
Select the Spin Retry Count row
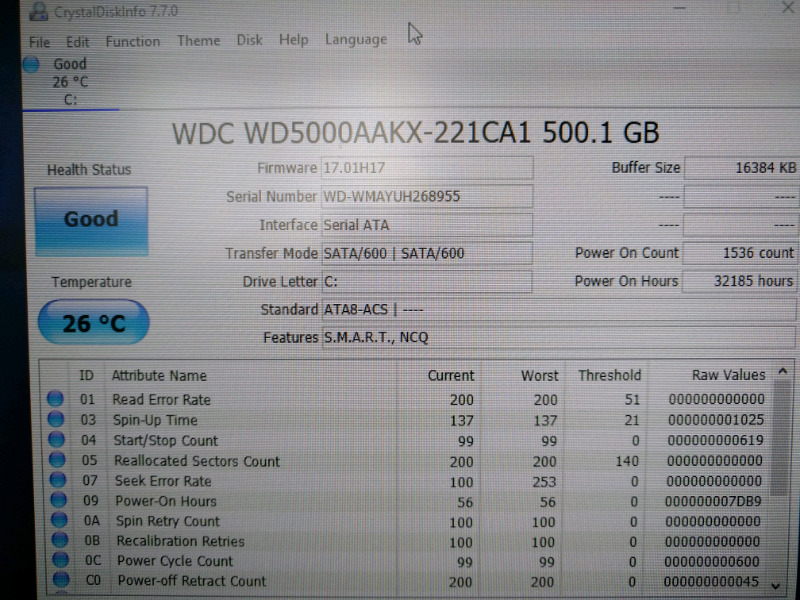click(x=407, y=521)
